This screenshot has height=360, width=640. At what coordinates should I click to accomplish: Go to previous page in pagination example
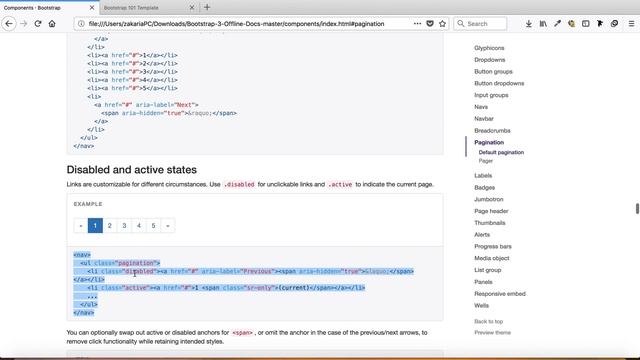coord(80,225)
